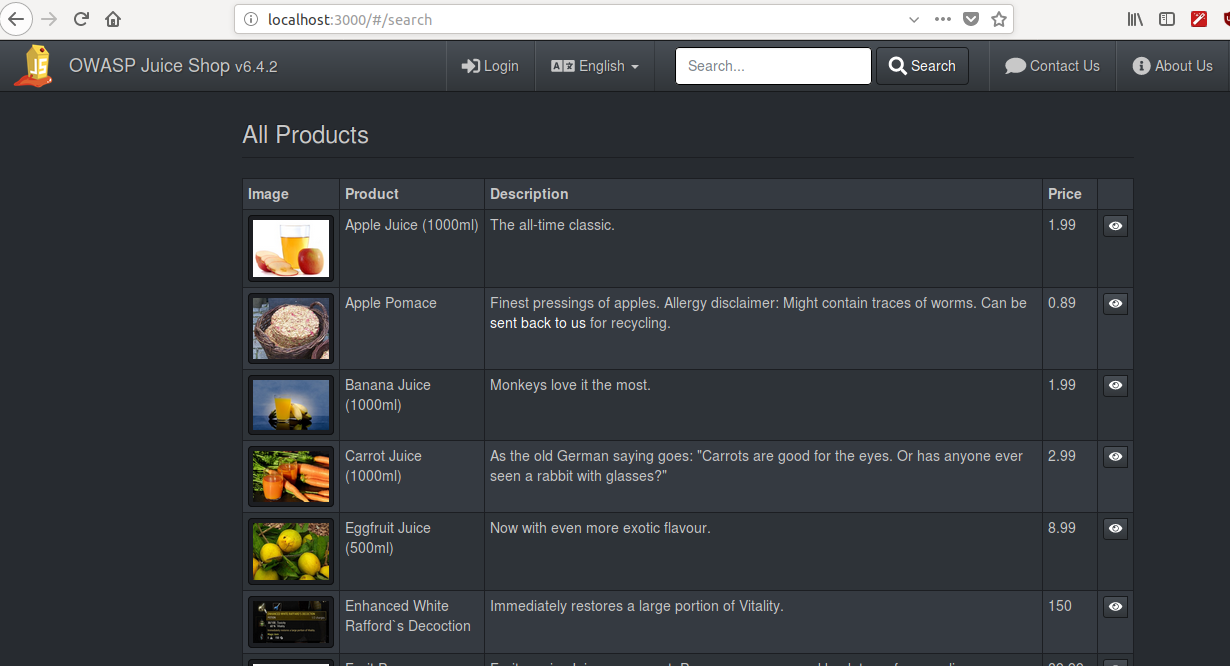This screenshot has height=666, width=1230.
Task: Bookmark this page with the star icon
Action: tap(998, 19)
